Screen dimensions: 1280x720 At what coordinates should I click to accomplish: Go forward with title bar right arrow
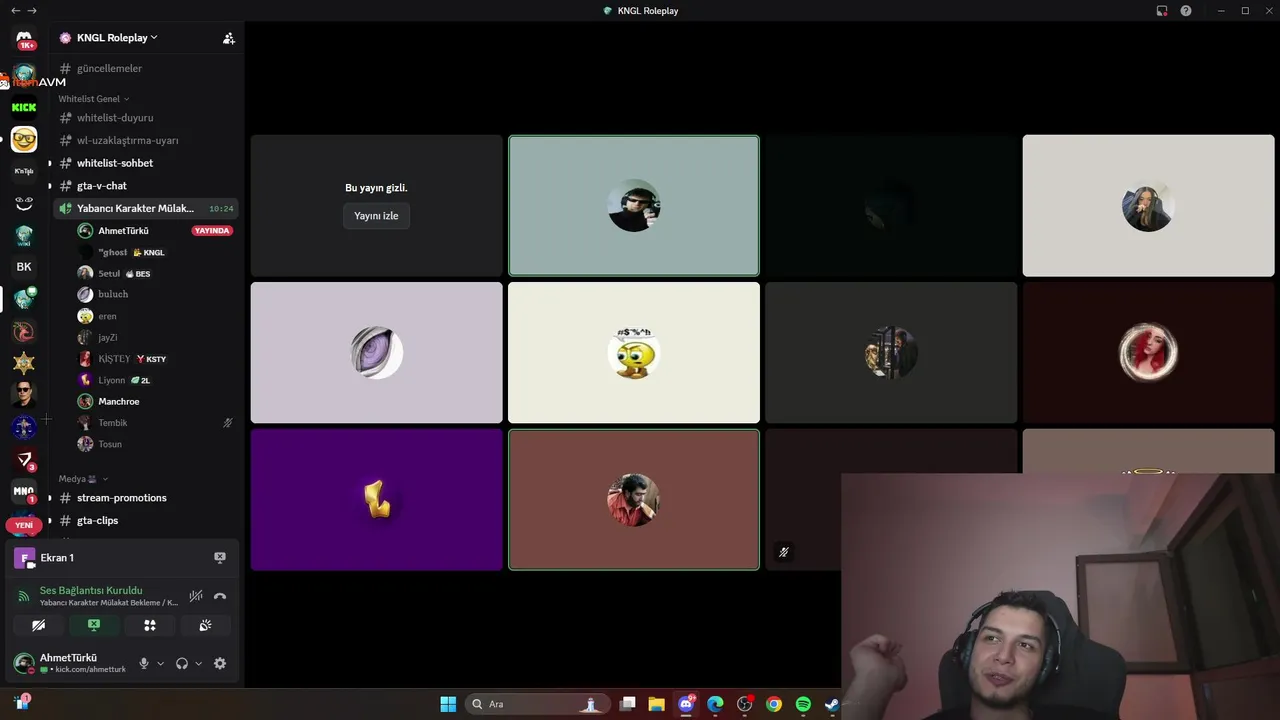(32, 11)
